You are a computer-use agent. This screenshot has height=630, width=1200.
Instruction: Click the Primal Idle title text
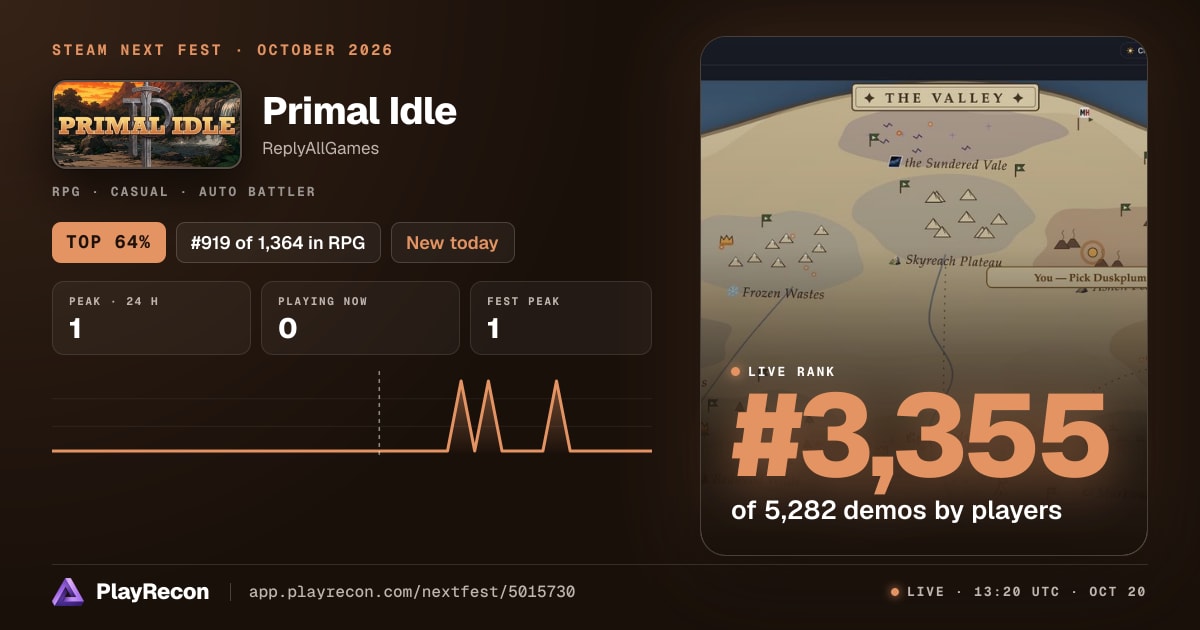[x=359, y=110]
